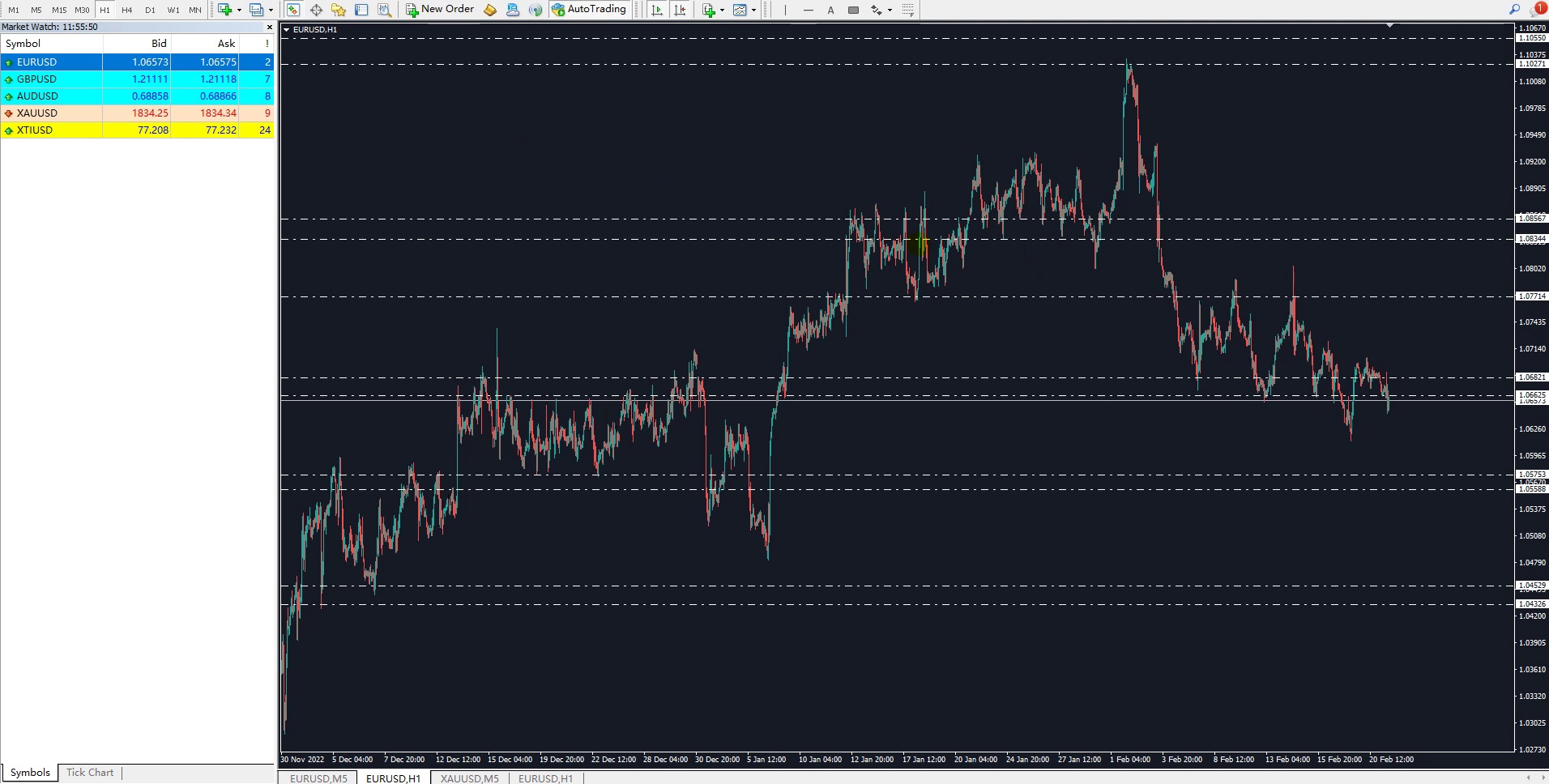1549x784 pixels.
Task: Open the XAUUSD,M5 chart tab
Action: [x=470, y=778]
